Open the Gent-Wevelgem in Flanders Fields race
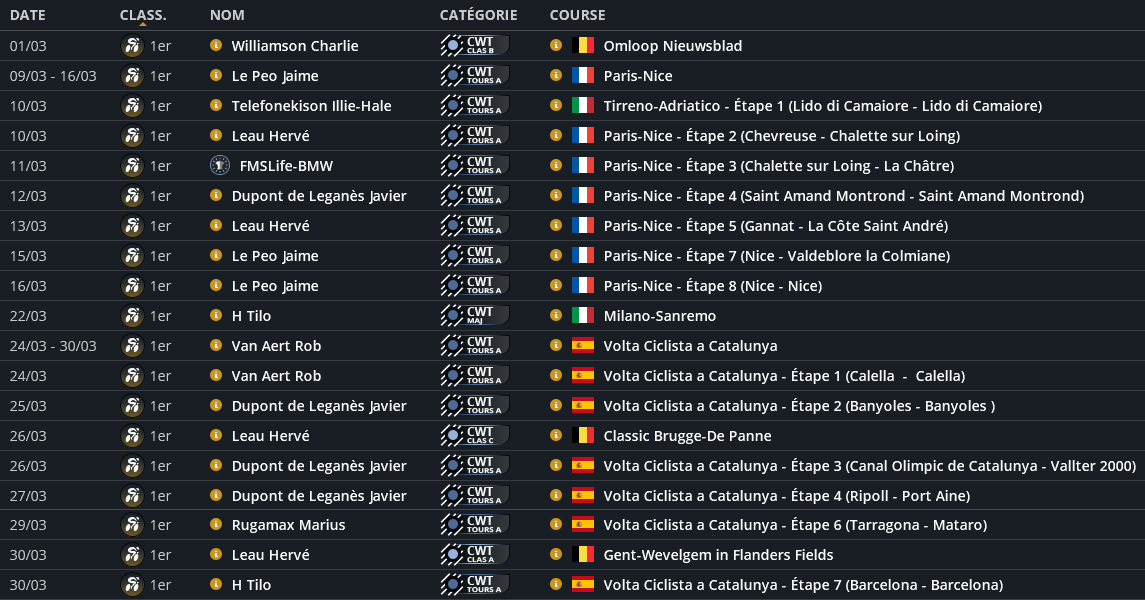 tap(718, 555)
